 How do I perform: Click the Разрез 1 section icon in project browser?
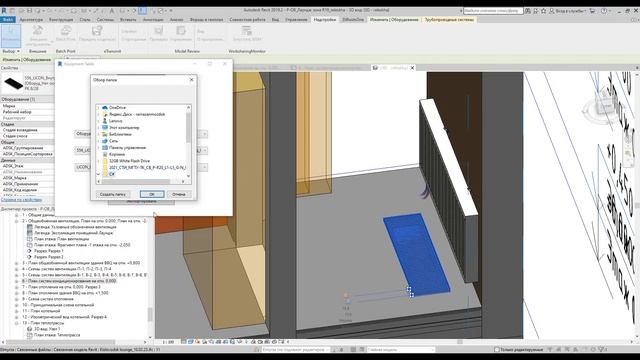[29, 251]
